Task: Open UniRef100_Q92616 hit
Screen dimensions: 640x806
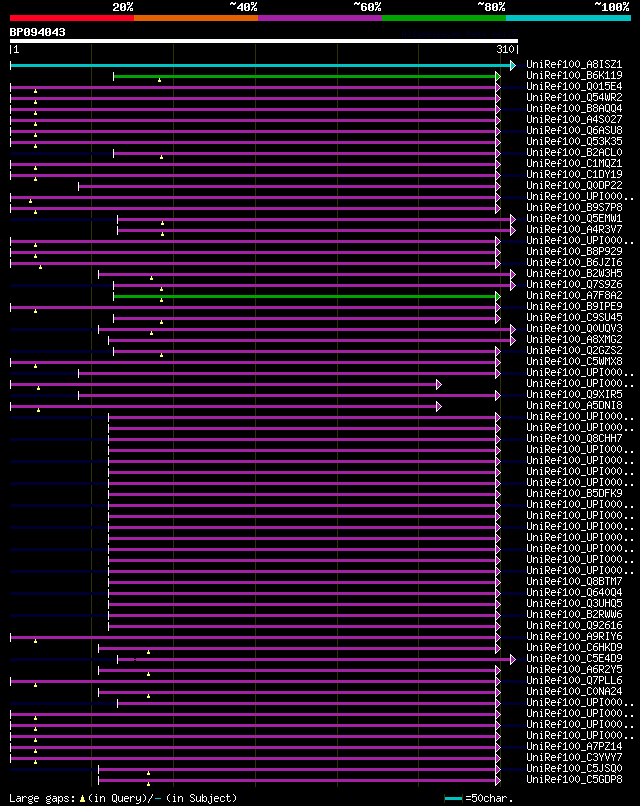Action: pyautogui.click(x=574, y=626)
